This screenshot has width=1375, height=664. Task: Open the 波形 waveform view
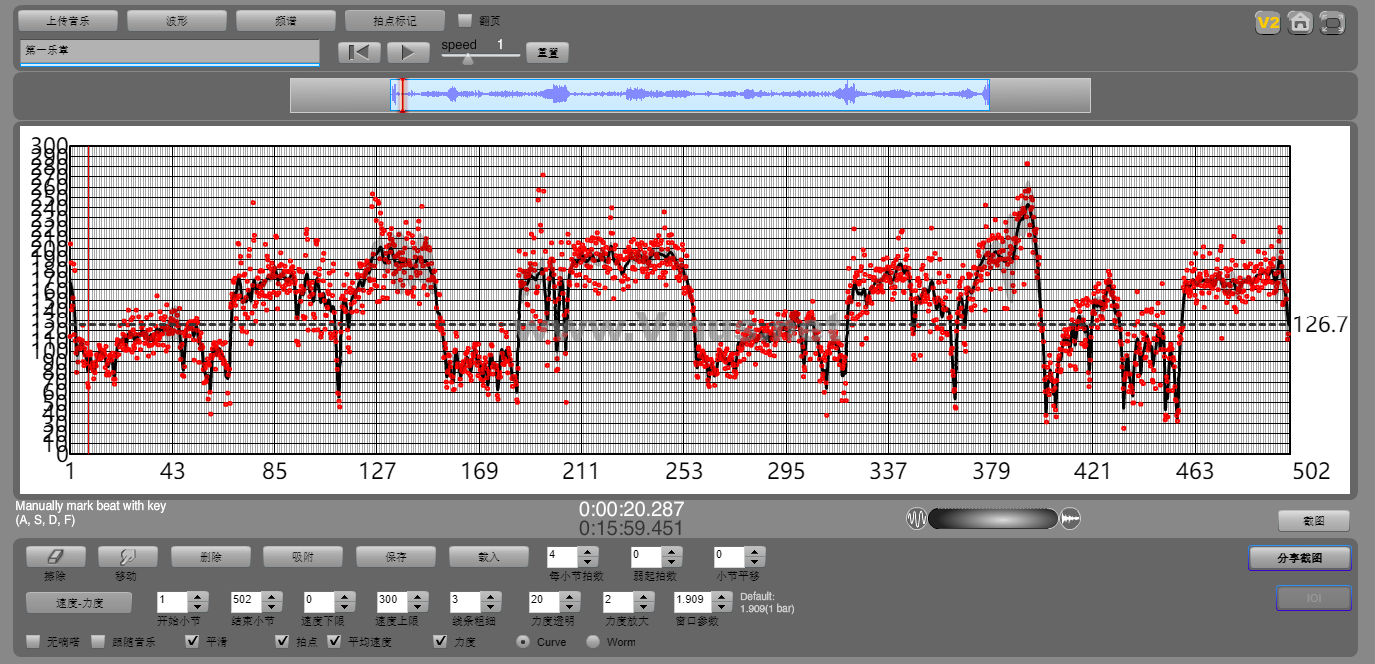coord(177,20)
